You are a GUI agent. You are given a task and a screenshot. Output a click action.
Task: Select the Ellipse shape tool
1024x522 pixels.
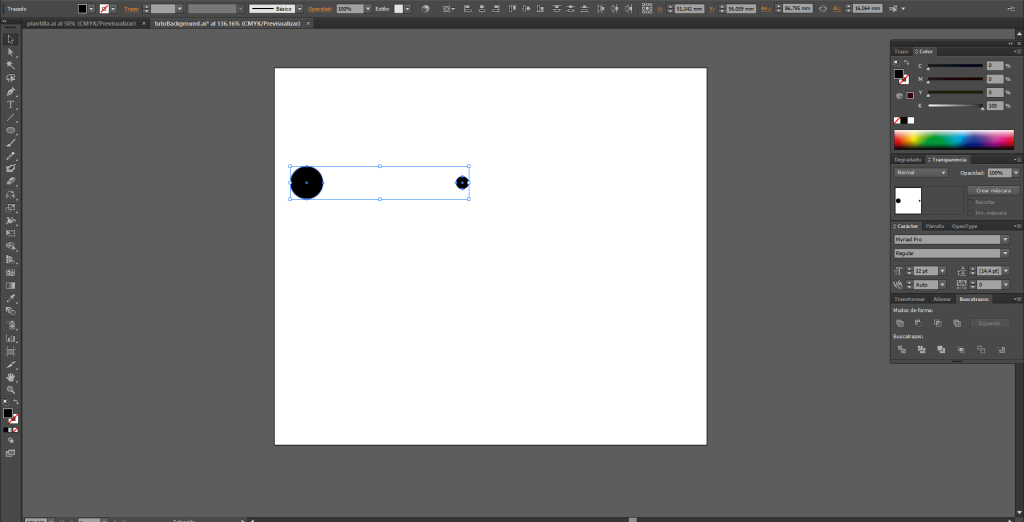(x=10, y=130)
